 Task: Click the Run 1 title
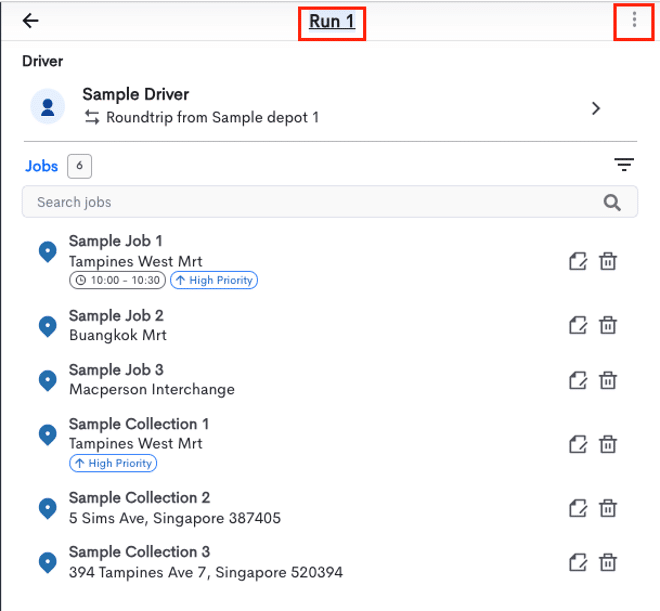click(x=332, y=21)
